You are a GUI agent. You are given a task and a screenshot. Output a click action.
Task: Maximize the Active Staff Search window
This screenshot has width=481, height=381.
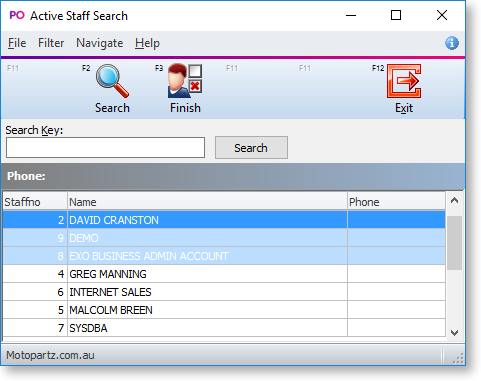pyautogui.click(x=396, y=15)
